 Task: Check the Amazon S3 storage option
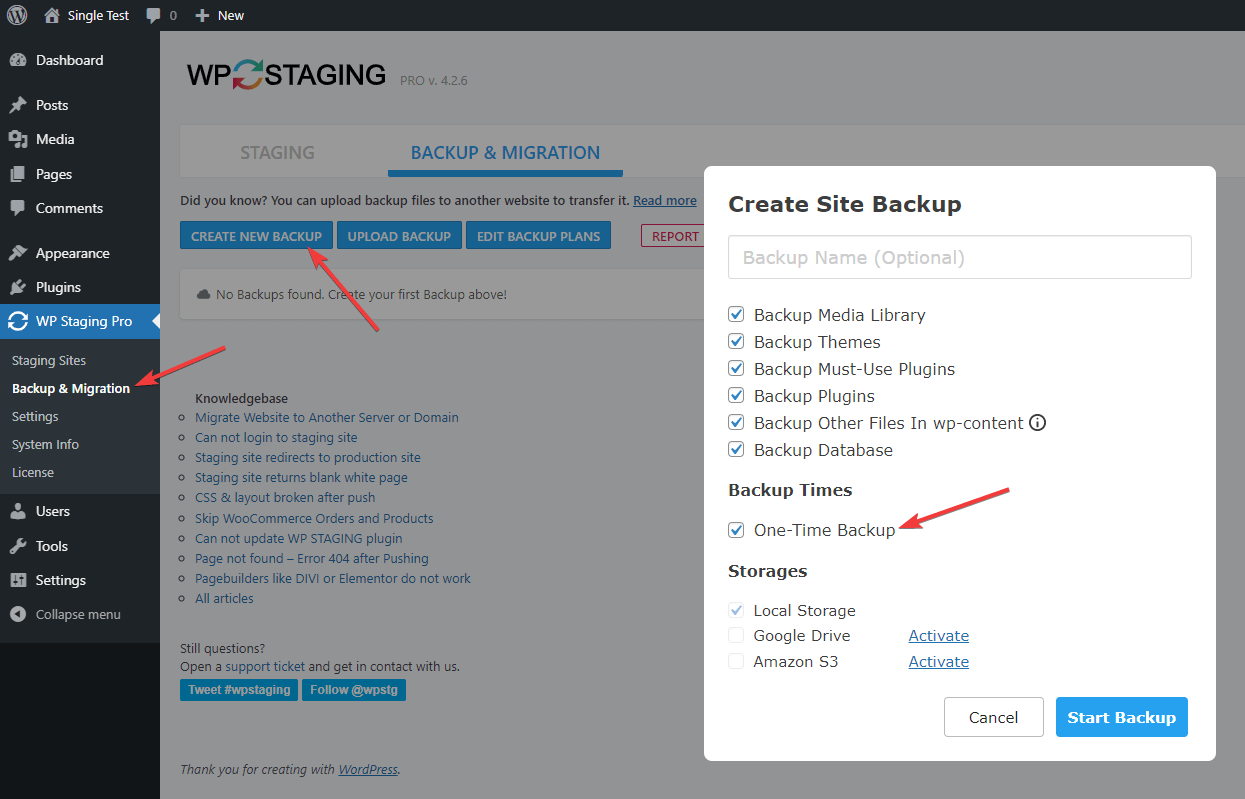[736, 662]
